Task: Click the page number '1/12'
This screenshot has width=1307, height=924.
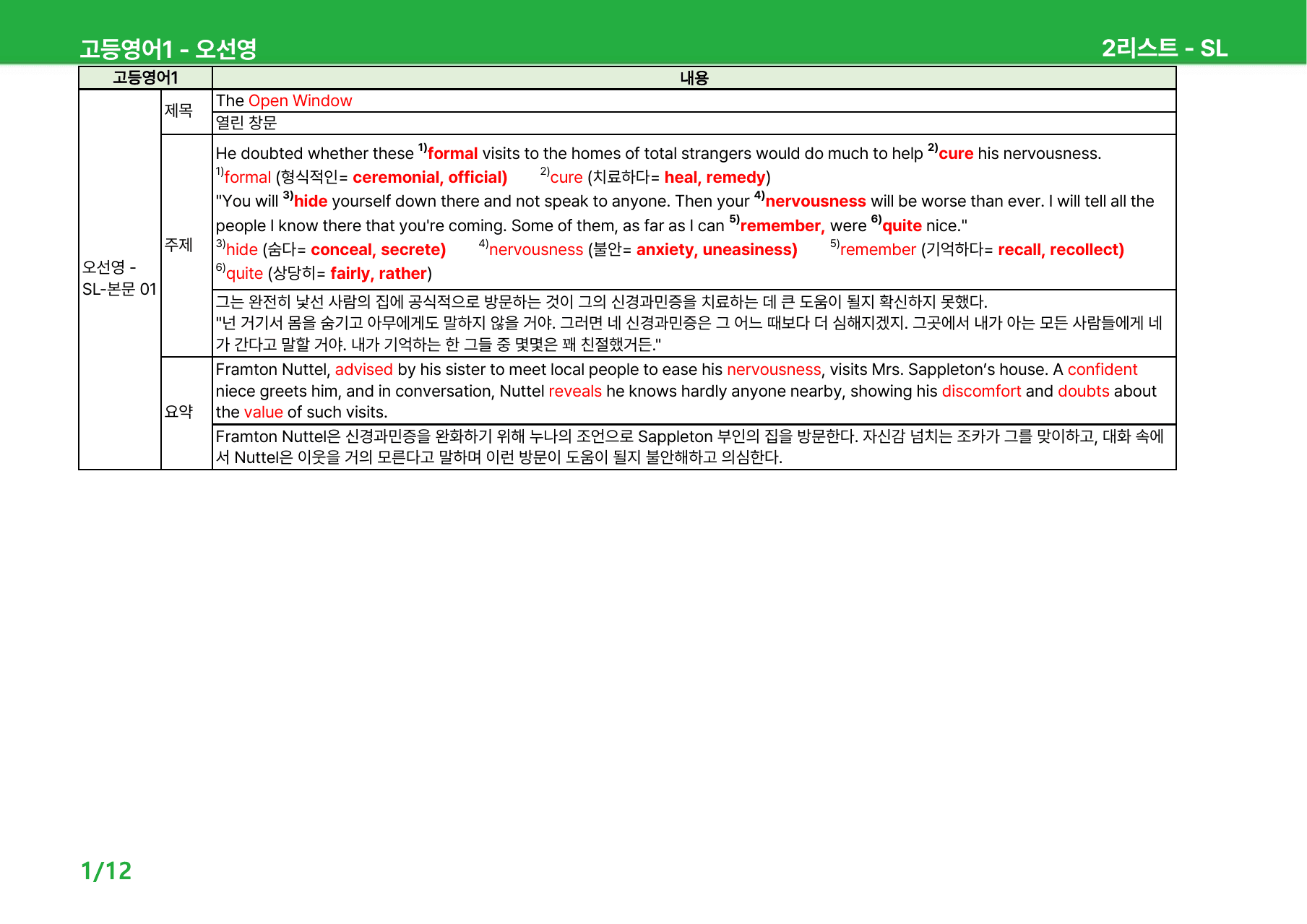Action: [106, 871]
